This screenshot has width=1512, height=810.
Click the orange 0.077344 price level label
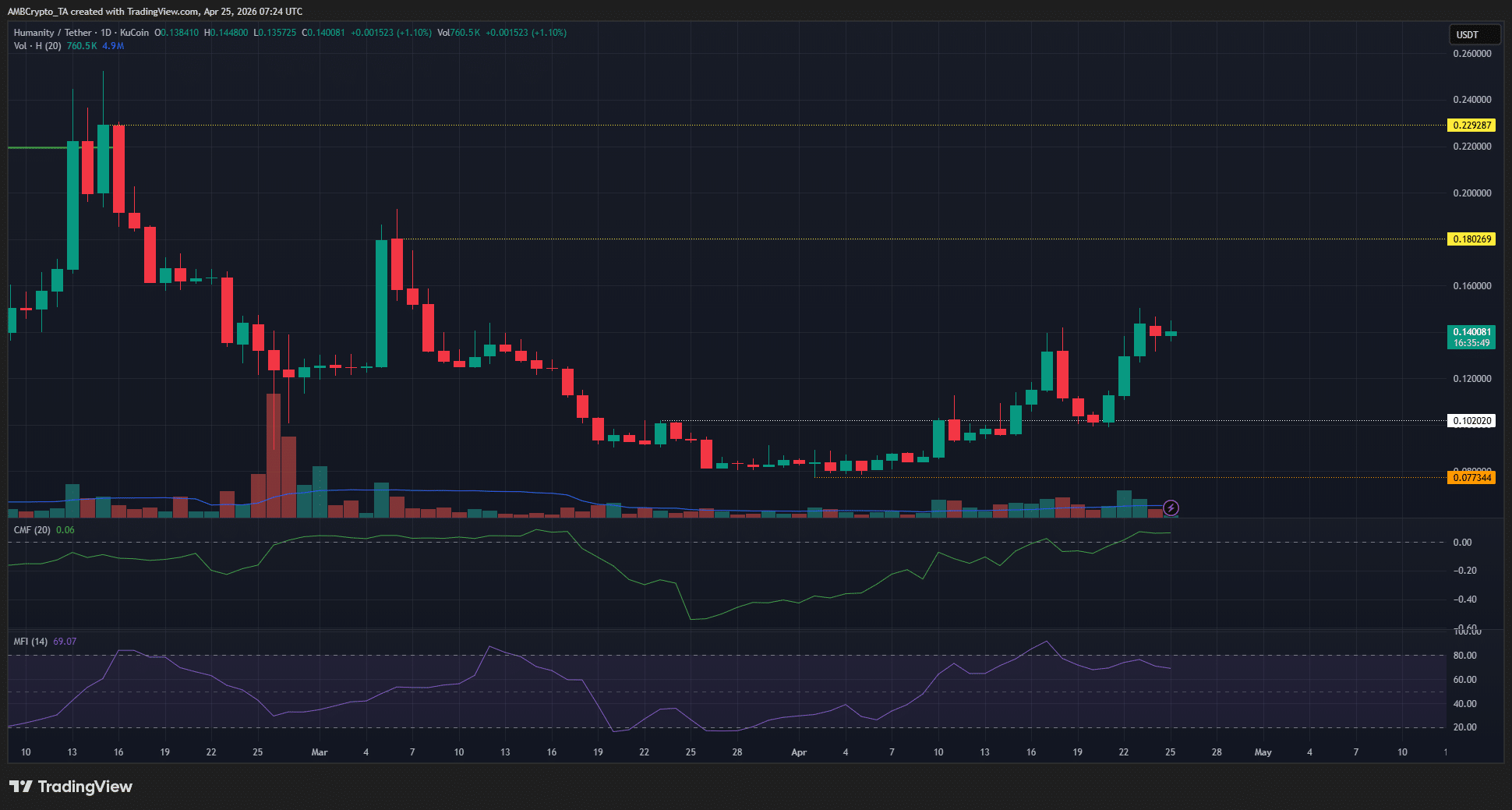1471,477
